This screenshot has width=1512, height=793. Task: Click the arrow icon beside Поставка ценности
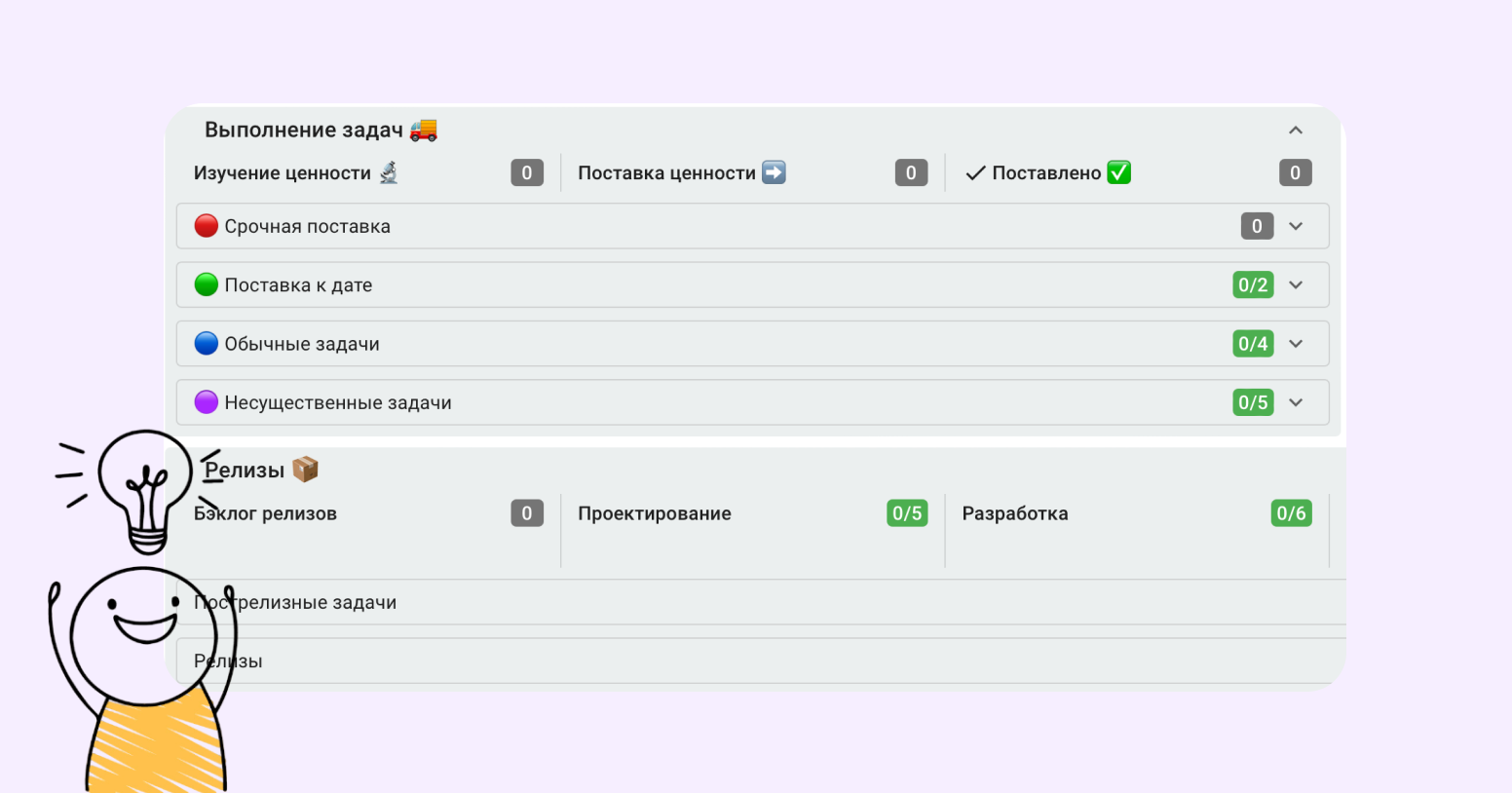click(774, 172)
